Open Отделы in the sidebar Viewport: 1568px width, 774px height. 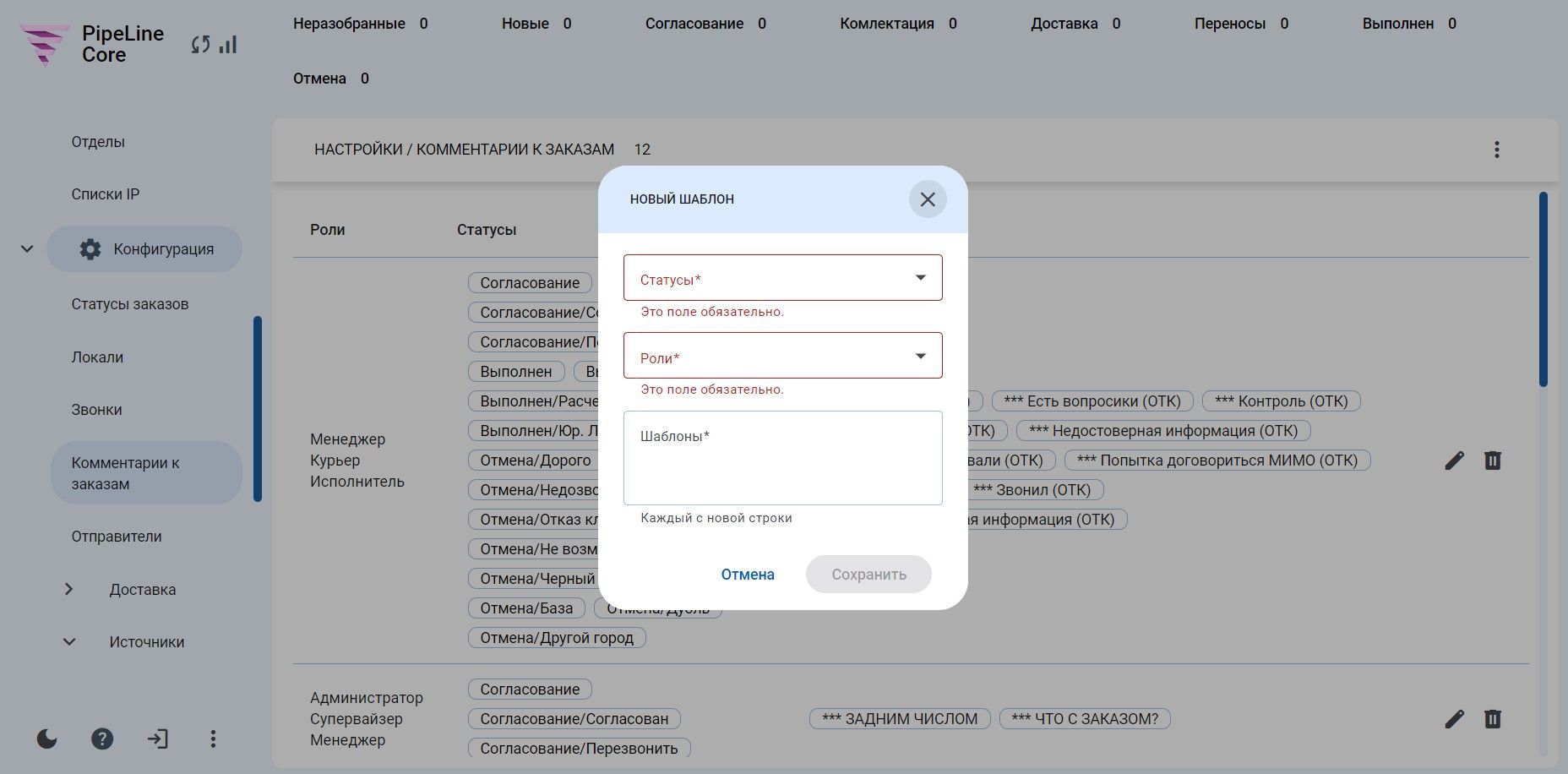coord(98,142)
